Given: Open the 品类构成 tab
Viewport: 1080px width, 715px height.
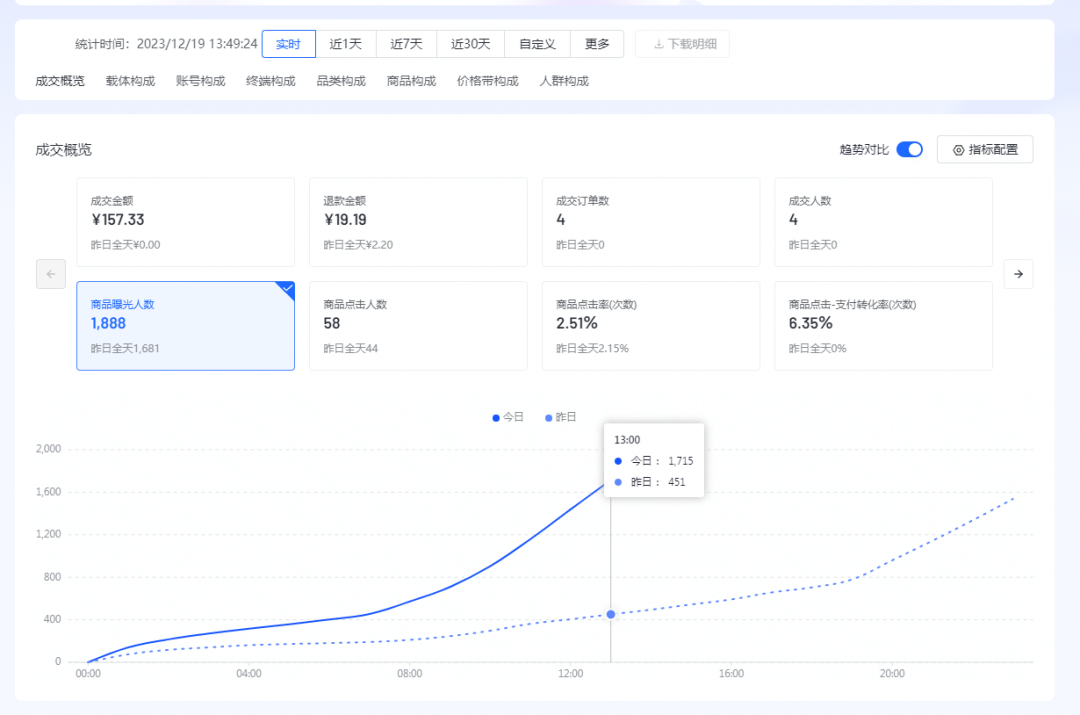Looking at the screenshot, I should click(341, 81).
